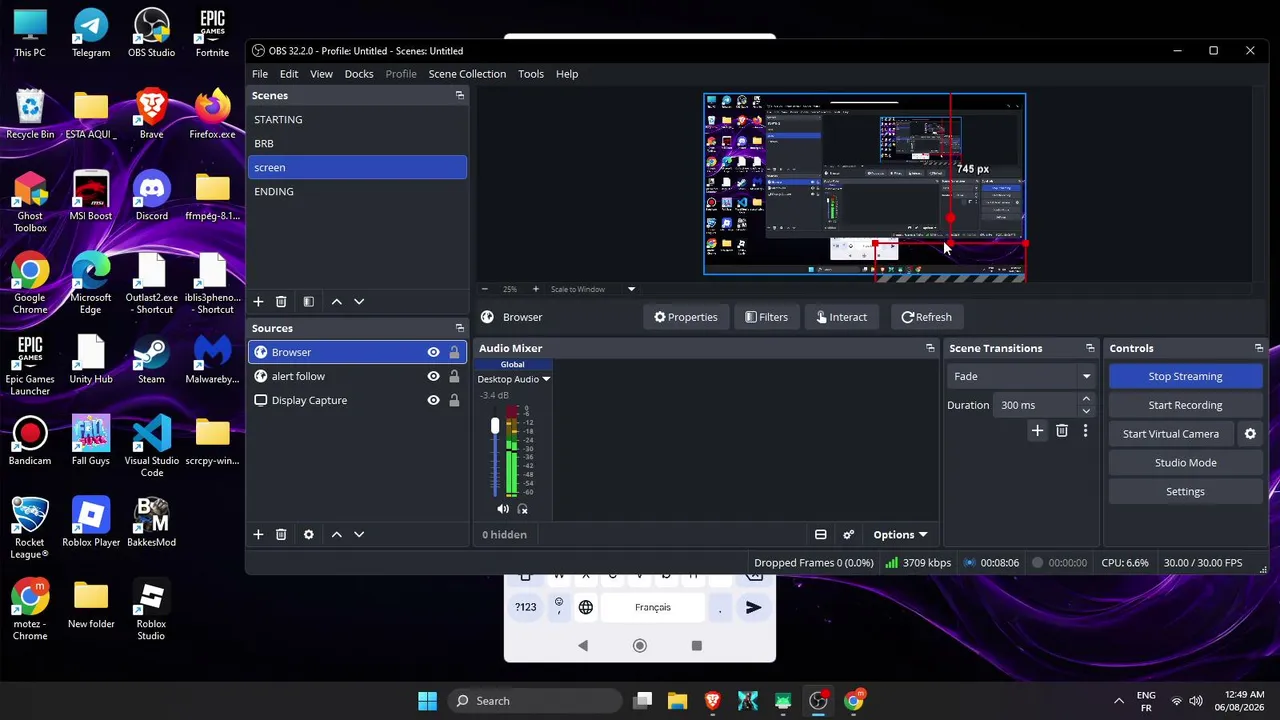
Task: Open the preview scaling dropdown arrow
Action: 631,289
